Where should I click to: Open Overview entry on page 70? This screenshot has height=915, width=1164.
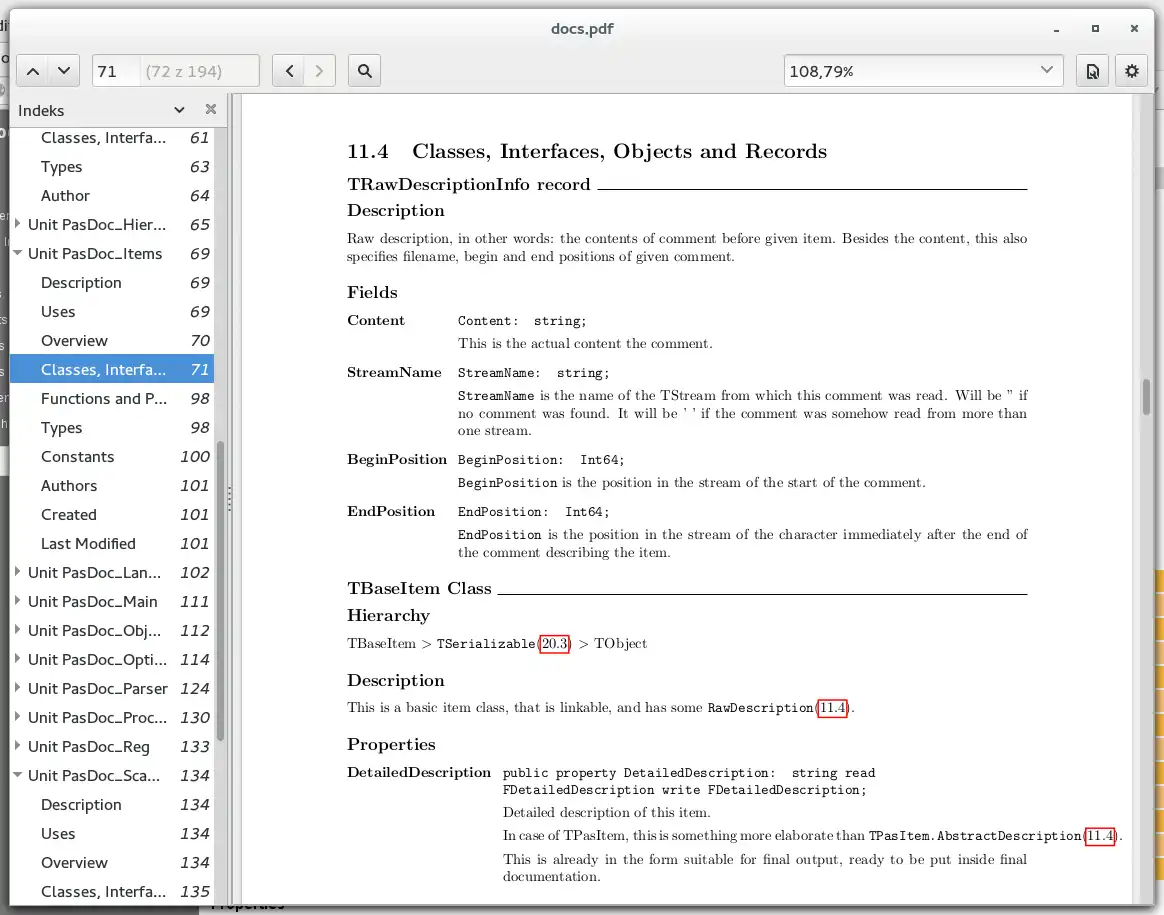click(112, 341)
